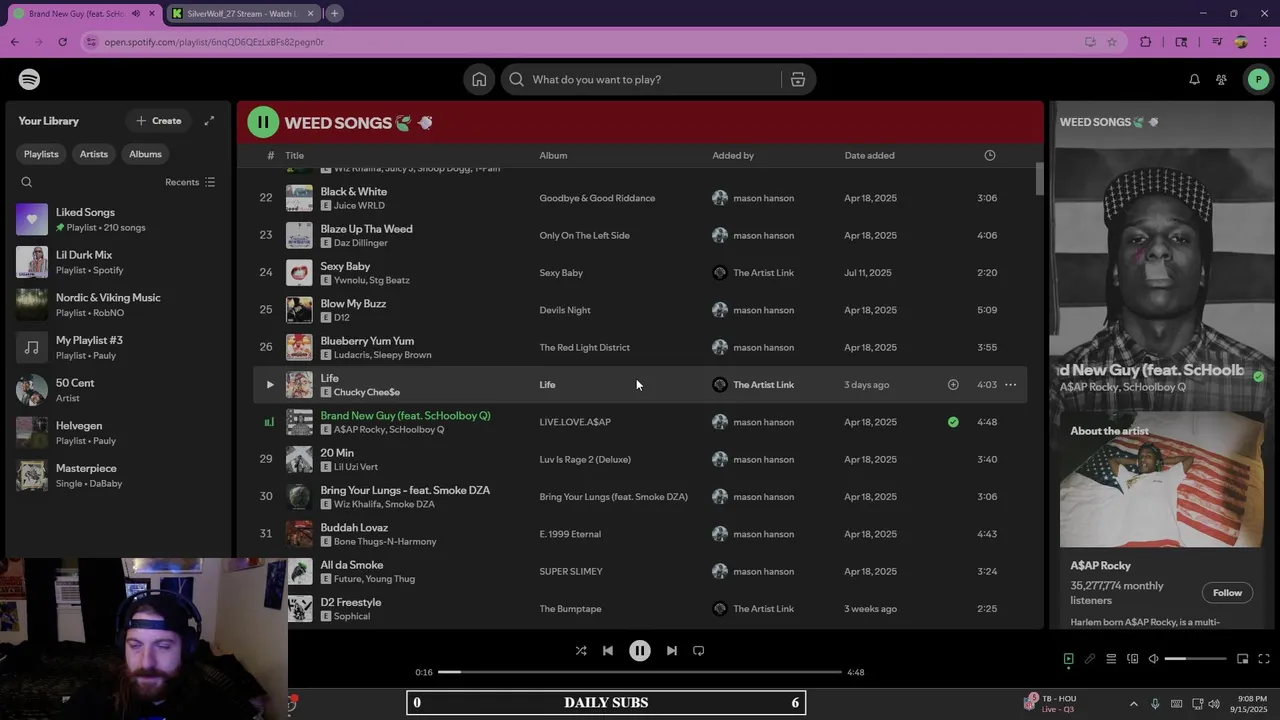This screenshot has height=720, width=1280.
Task: Click the green check on Brand New Guy row
Action: click(953, 422)
